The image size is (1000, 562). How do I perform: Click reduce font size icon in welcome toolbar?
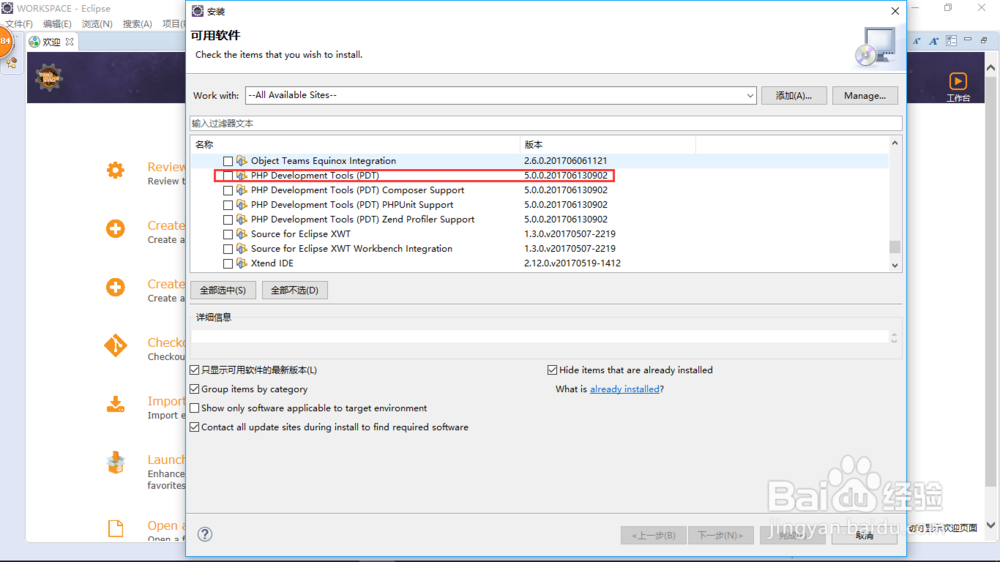916,41
